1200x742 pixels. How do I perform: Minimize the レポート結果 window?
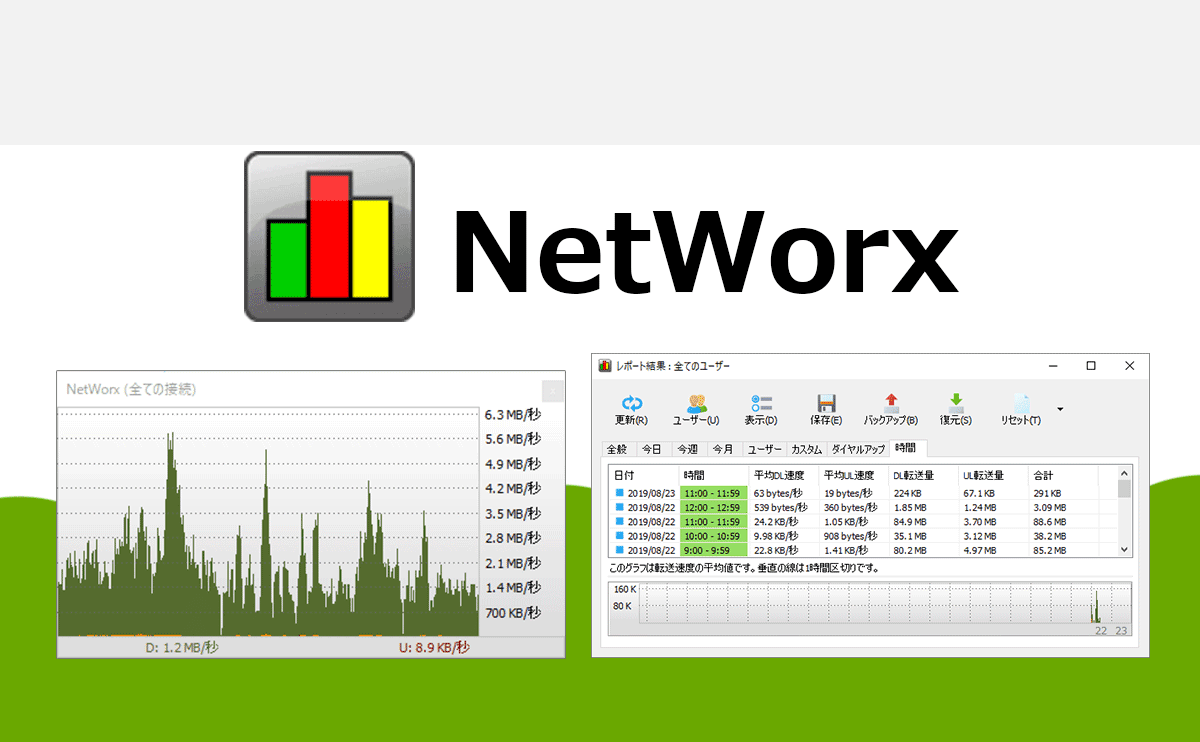[x=1053, y=366]
